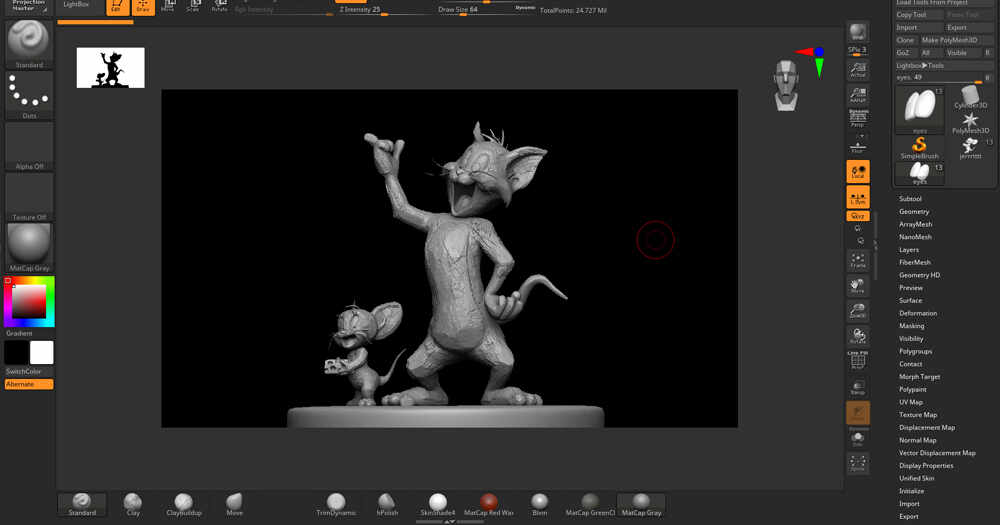Open the Alpha Off selector
This screenshot has width=1000, height=525.
(x=29, y=146)
